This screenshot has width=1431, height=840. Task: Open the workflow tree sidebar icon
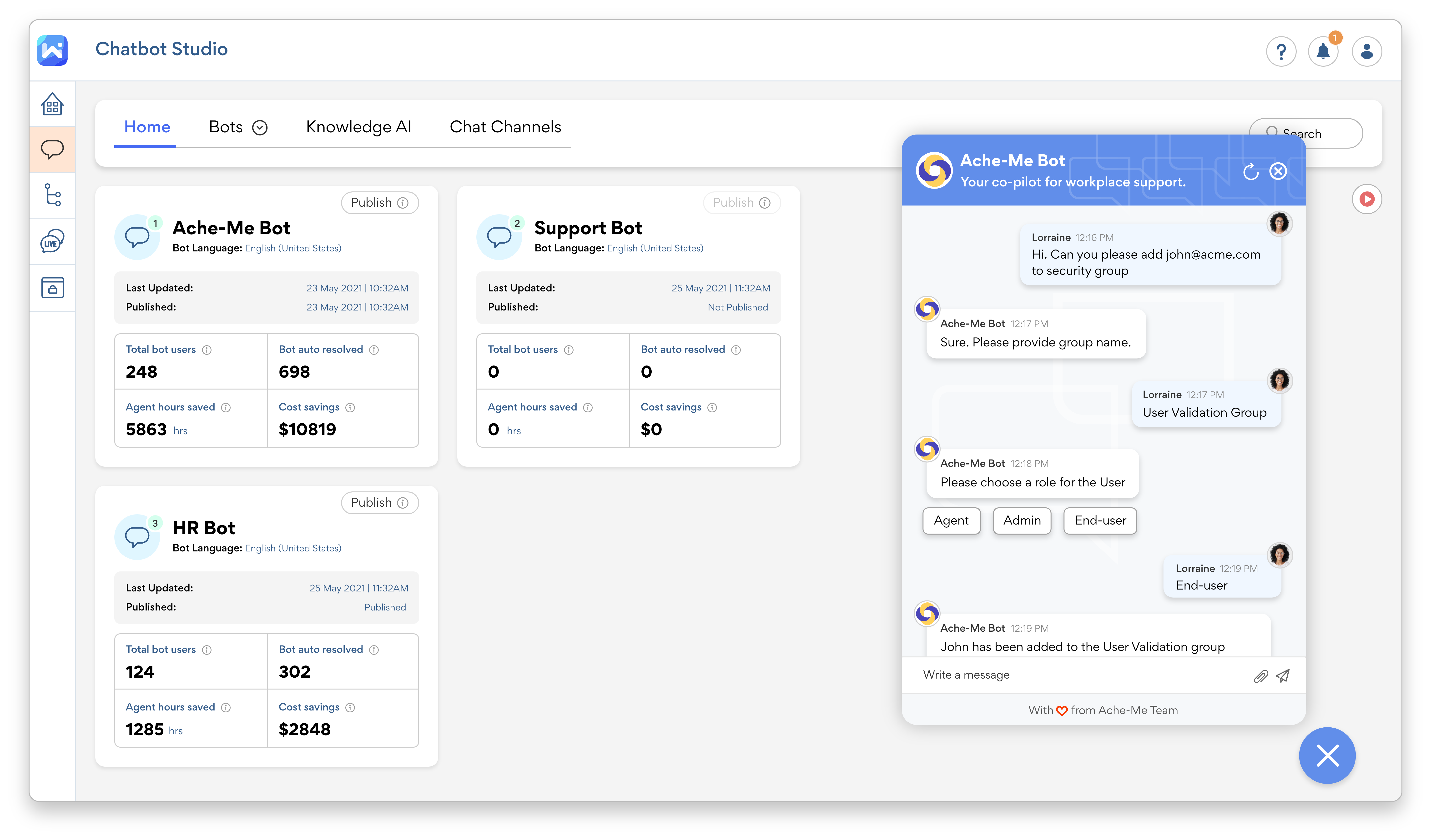coord(52,195)
